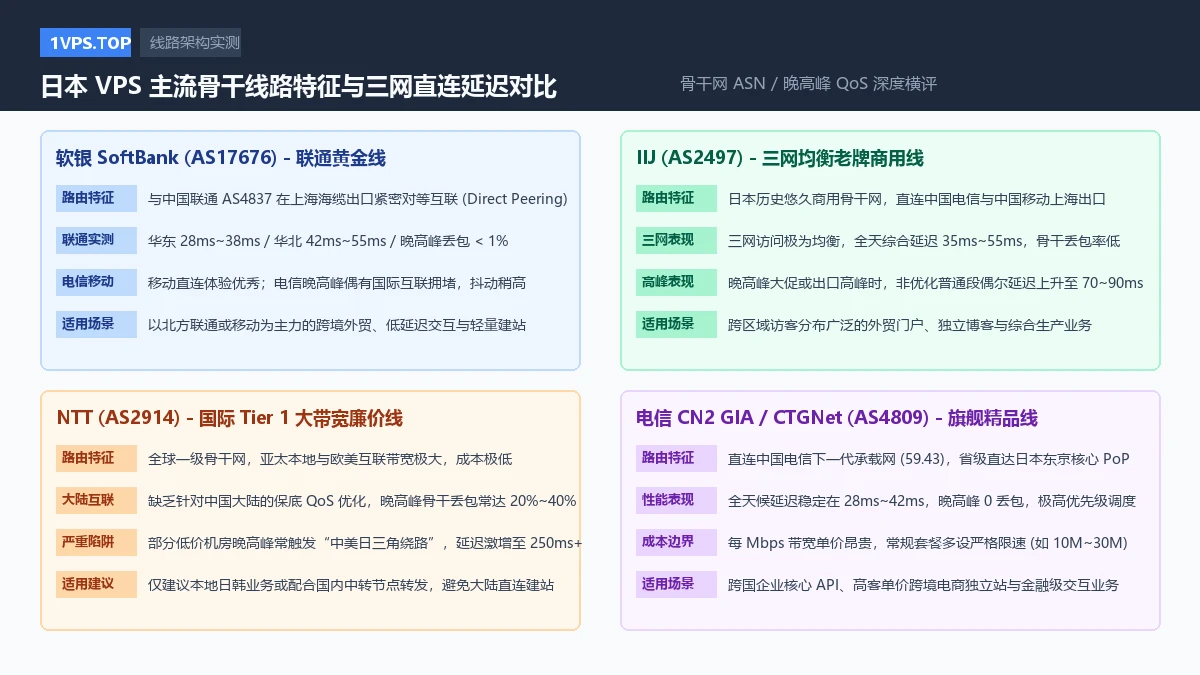Click 适用场景 label in IIJ card
Screen dimensions: 1200x675
pyautogui.click(x=677, y=324)
